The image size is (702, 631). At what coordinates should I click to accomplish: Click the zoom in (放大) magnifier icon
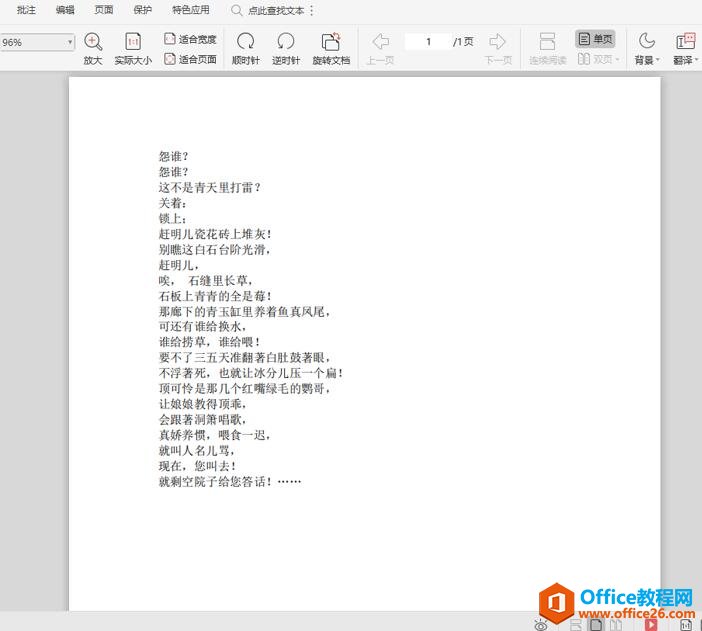coord(93,42)
